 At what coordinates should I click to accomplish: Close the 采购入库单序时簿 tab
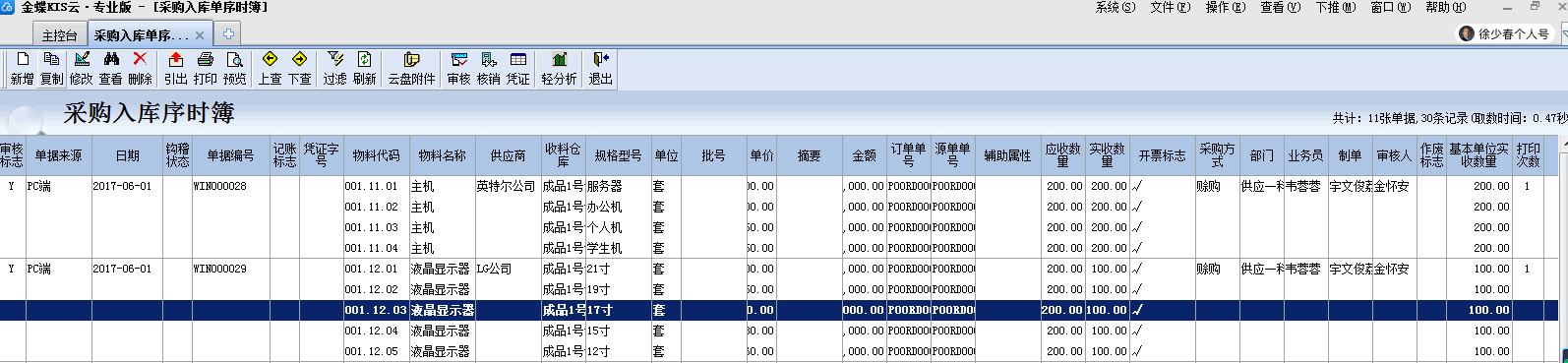[200, 35]
